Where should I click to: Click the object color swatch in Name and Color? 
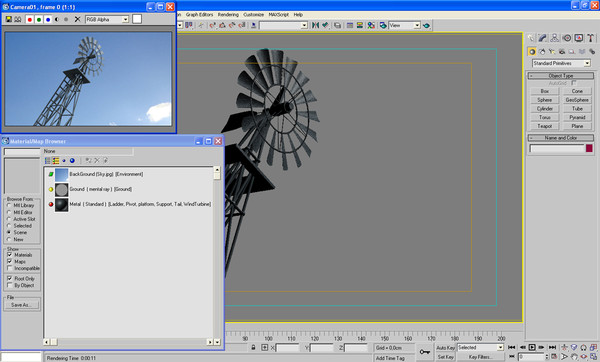pos(589,148)
